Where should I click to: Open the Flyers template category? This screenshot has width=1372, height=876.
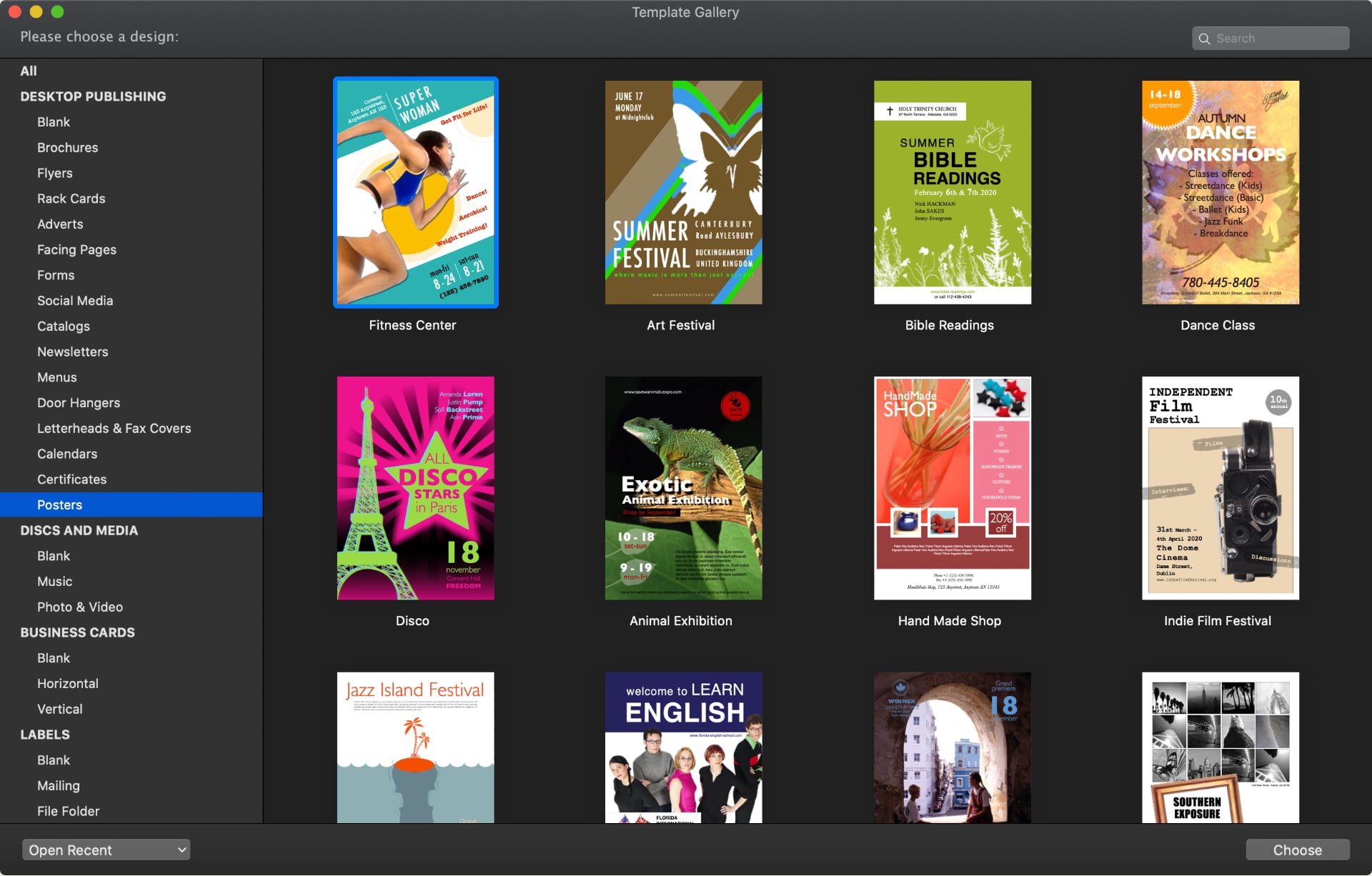coord(55,173)
